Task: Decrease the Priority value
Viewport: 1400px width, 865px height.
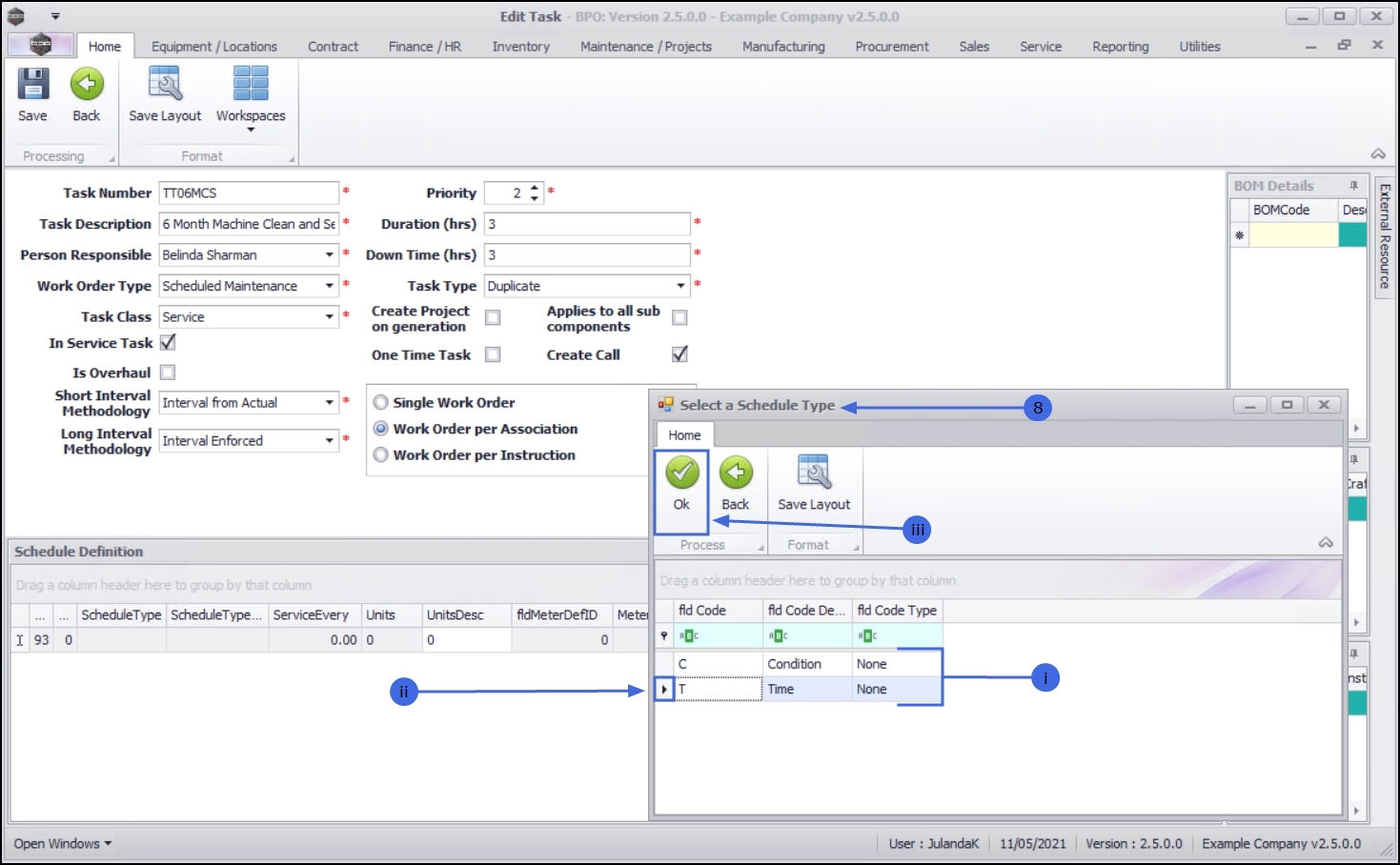Action: pos(535,198)
